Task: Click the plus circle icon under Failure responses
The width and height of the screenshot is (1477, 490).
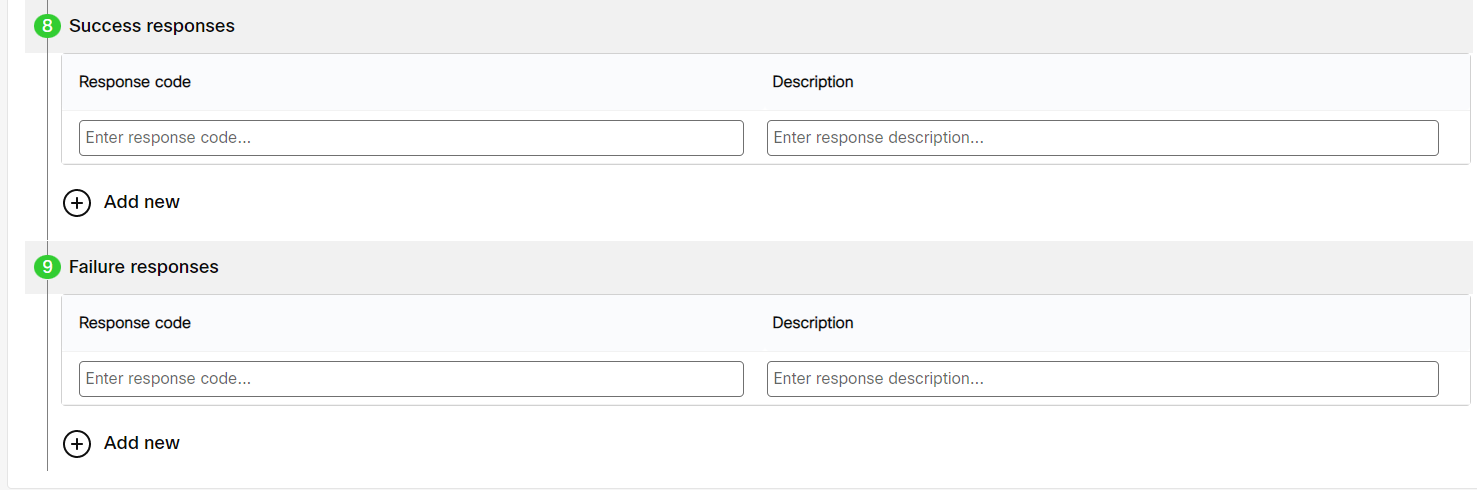Action: click(x=77, y=444)
